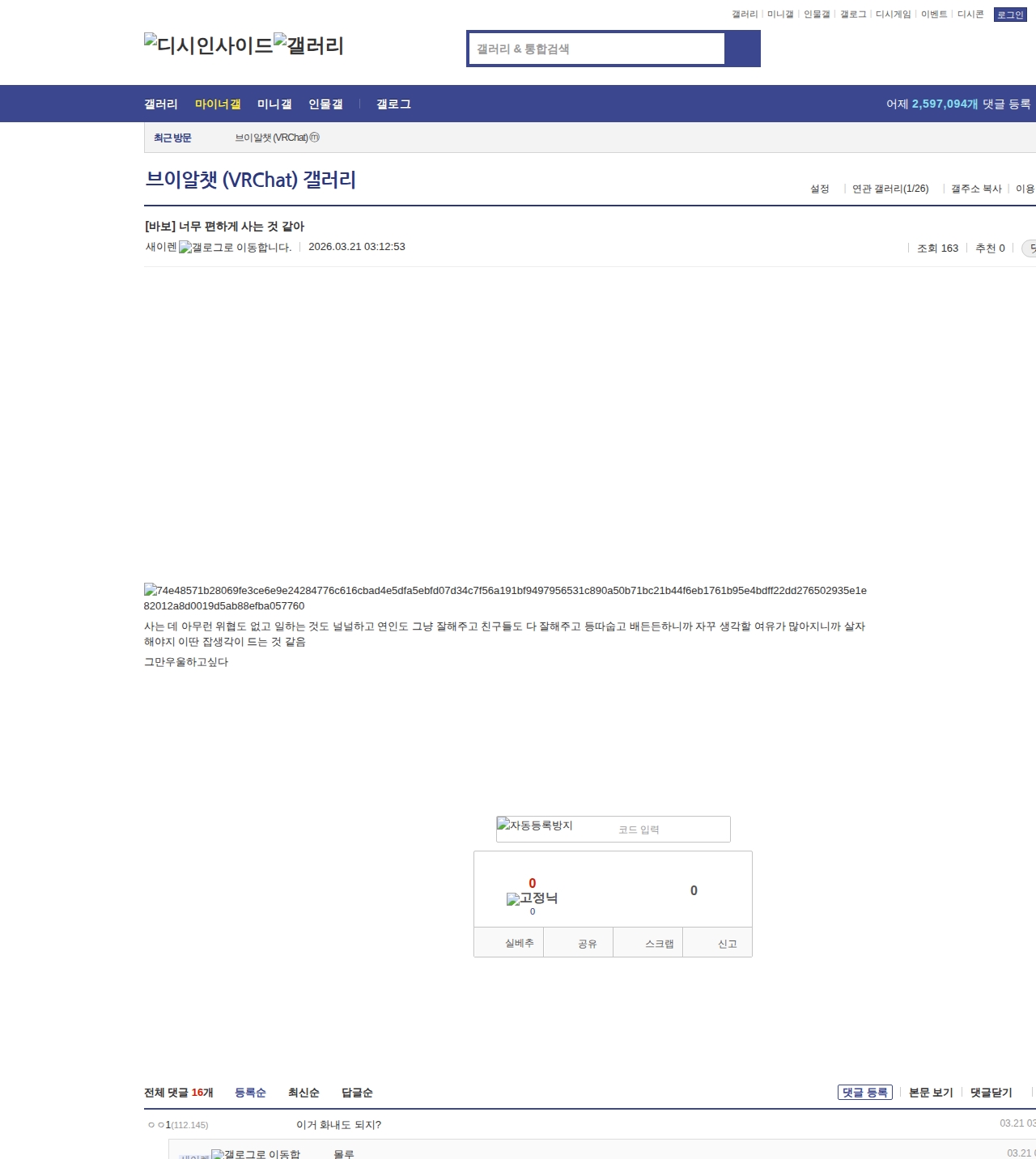This screenshot has height=1159, width=1036.
Task: Click the post date 2026.03.21 03:12:53
Action: [357, 247]
